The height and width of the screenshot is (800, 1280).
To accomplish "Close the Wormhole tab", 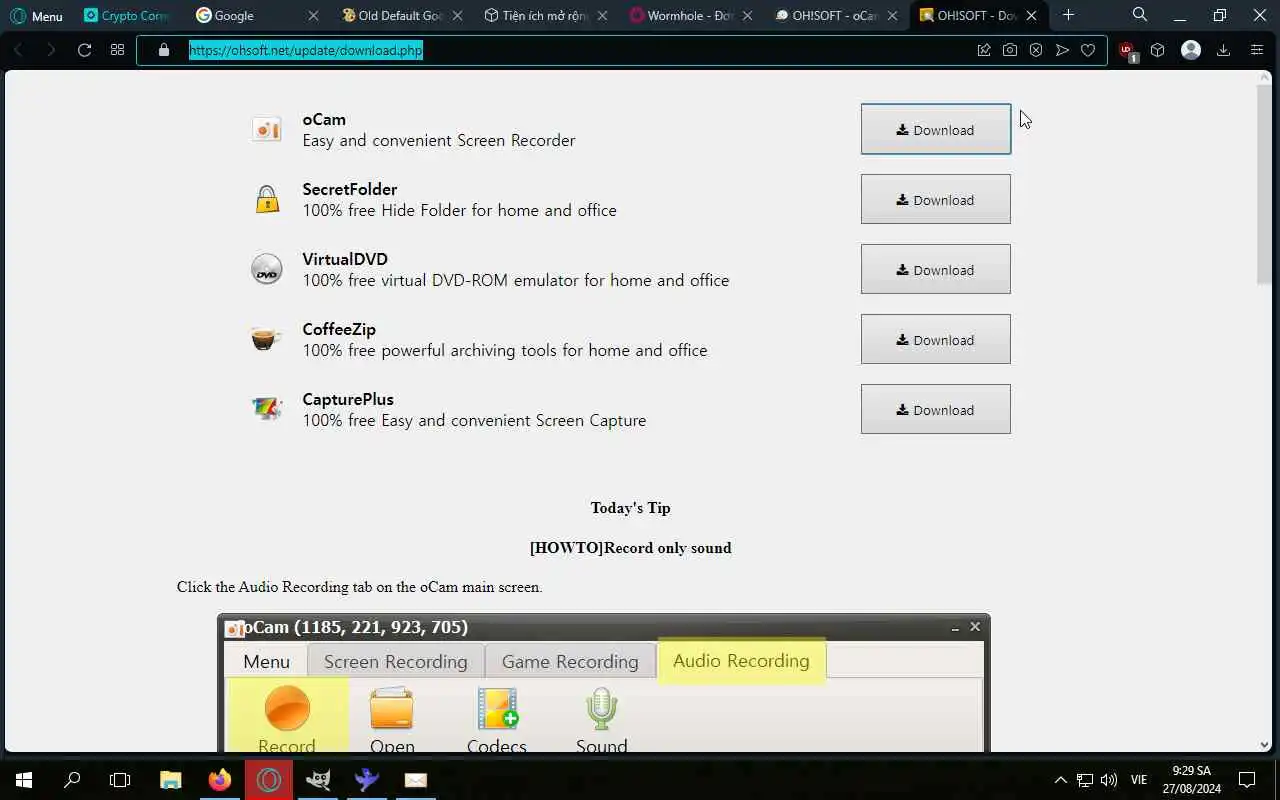I will [x=748, y=16].
